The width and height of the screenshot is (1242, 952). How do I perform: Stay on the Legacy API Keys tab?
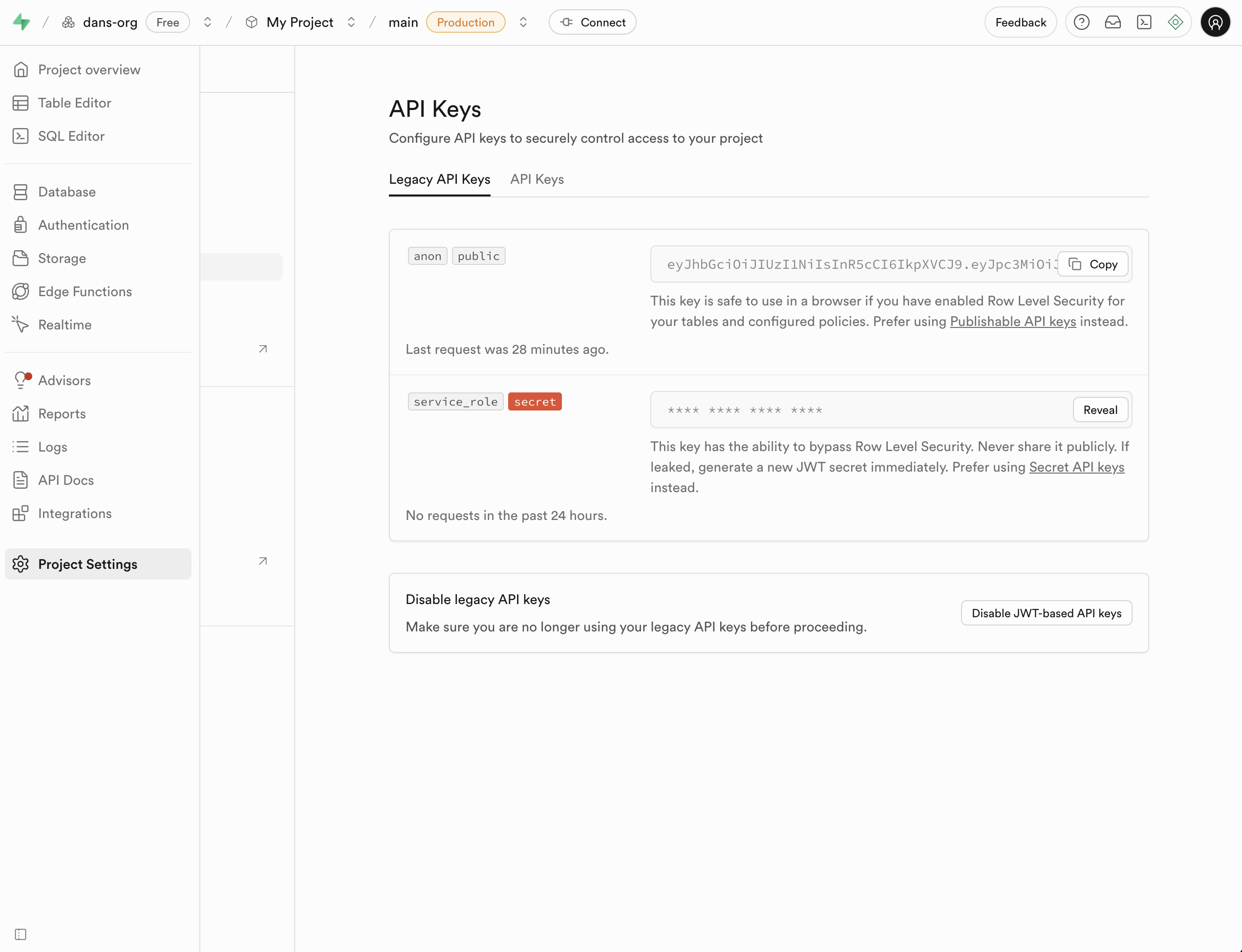click(439, 179)
